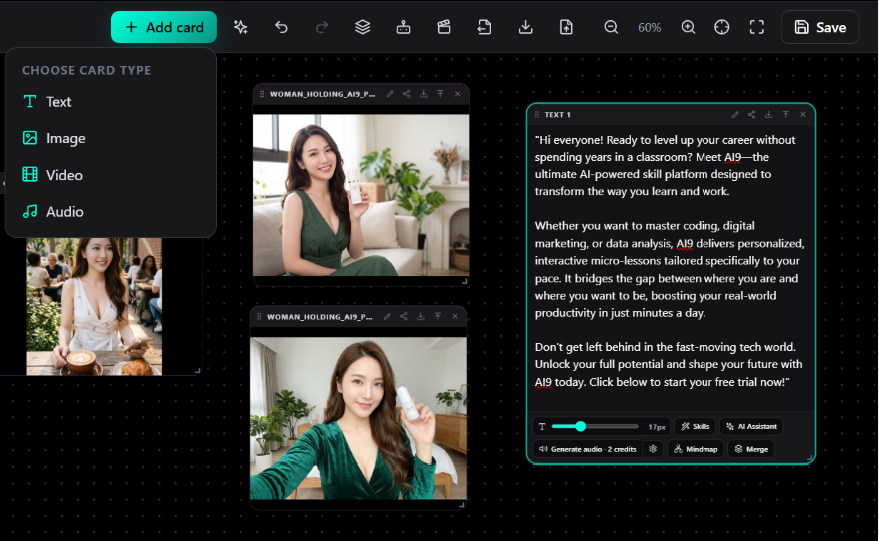Viewport: 879px width, 541px height.
Task: Click the crosshair center view icon
Action: pyautogui.click(x=721, y=27)
